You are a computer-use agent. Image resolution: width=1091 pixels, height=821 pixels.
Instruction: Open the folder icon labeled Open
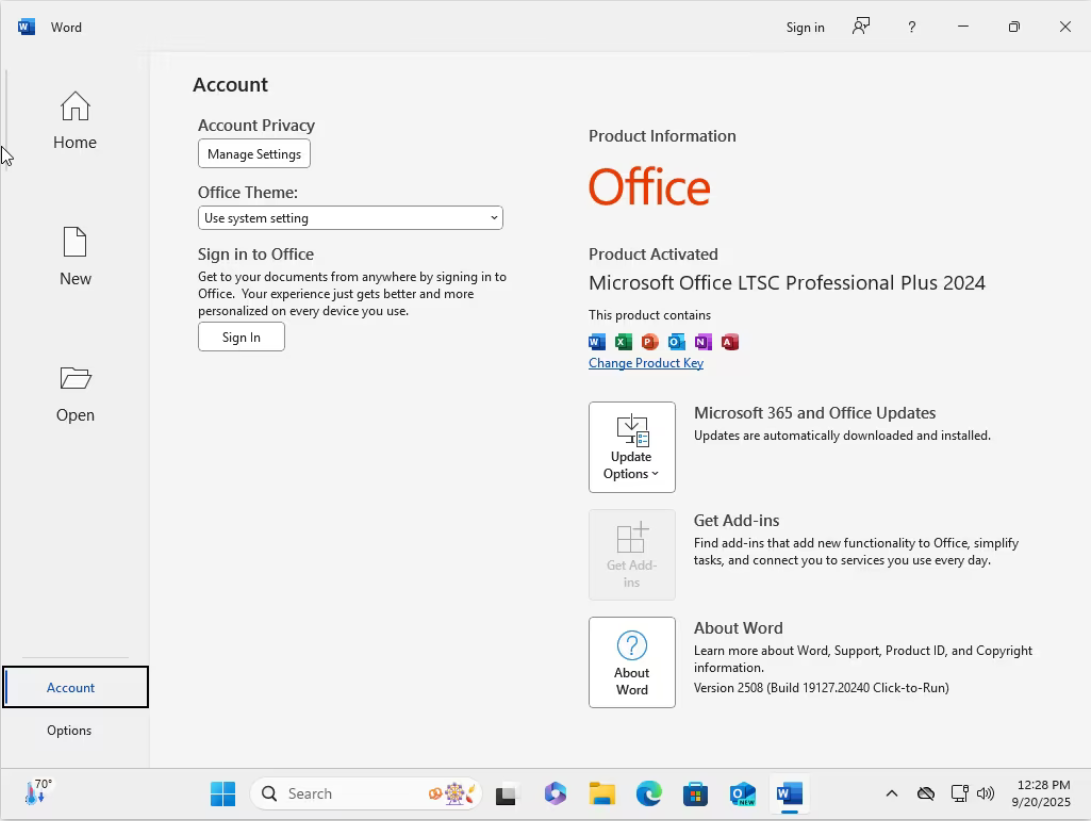[74, 378]
